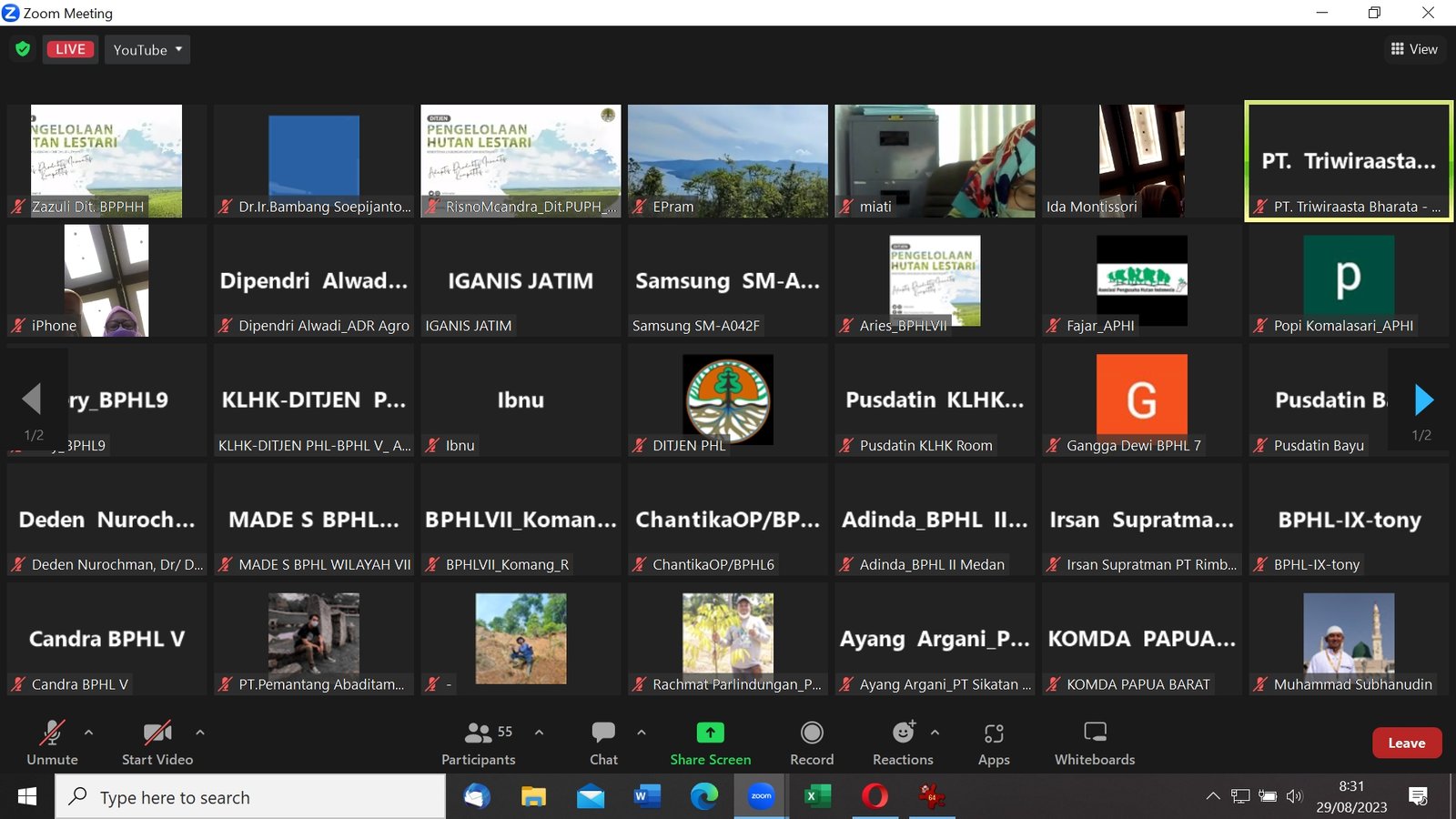
Task: Open Whiteboards
Action: [1095, 743]
